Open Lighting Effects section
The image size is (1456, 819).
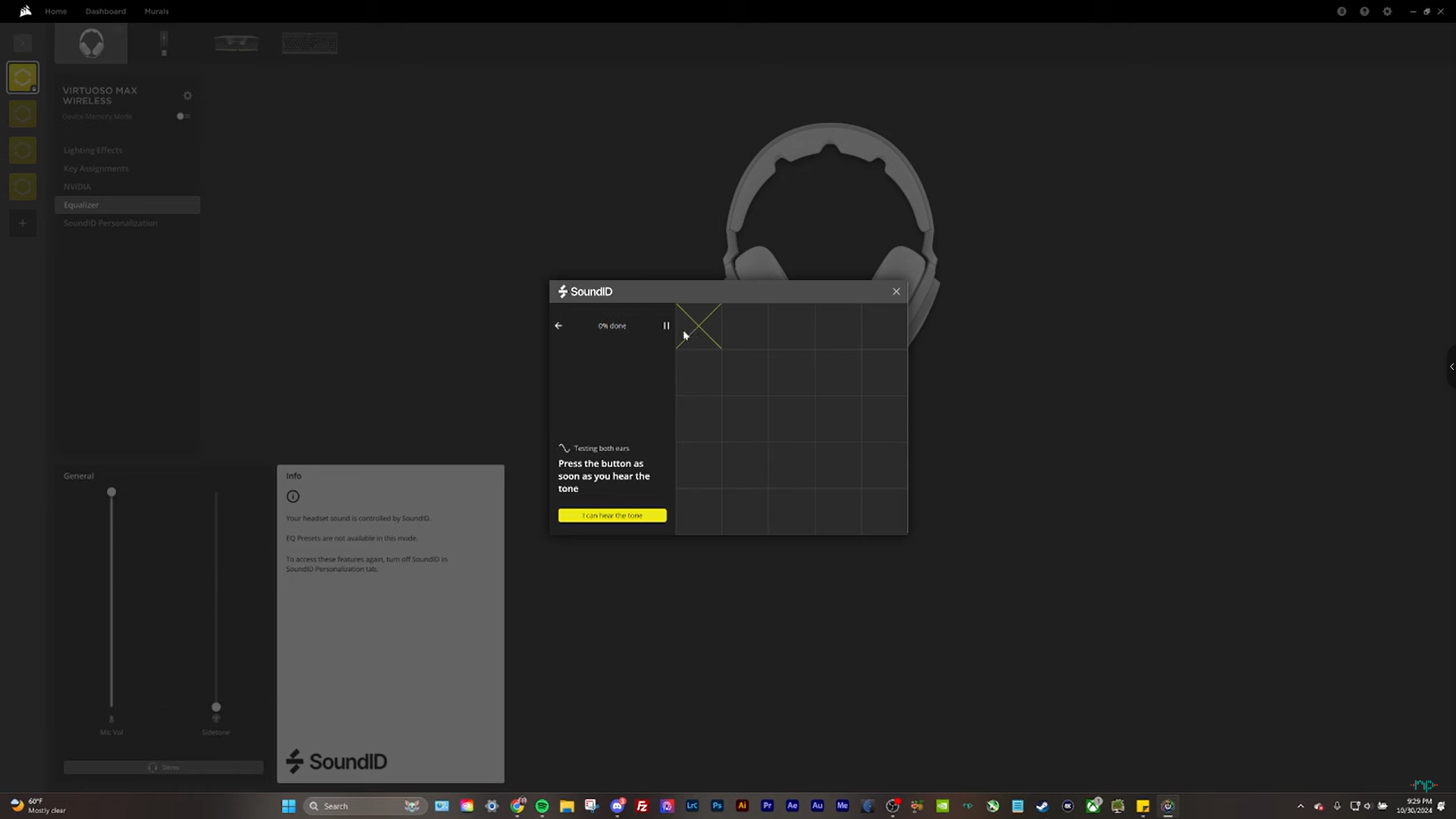click(x=93, y=150)
